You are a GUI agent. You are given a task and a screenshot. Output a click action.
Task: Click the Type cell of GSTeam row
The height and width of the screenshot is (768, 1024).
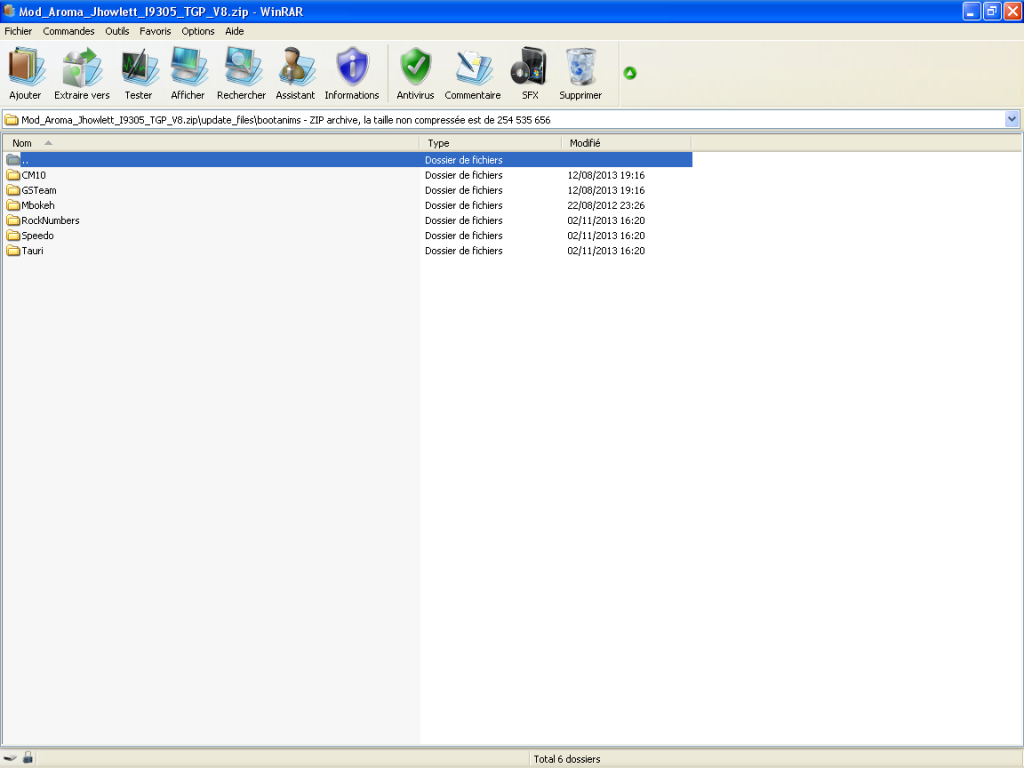coord(464,190)
